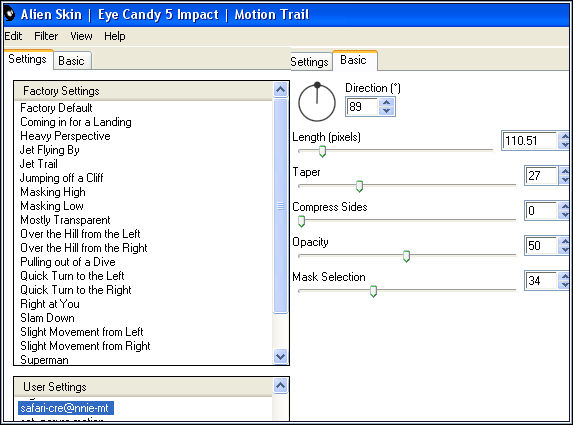573x425 pixels.
Task: Select the Slam Down preset
Action: pos(47,318)
